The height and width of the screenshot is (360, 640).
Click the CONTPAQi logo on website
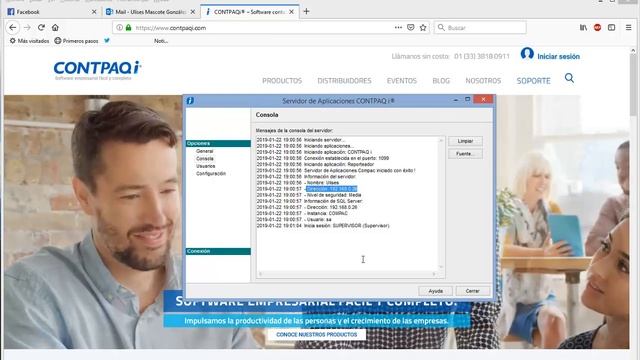[x=97, y=70]
